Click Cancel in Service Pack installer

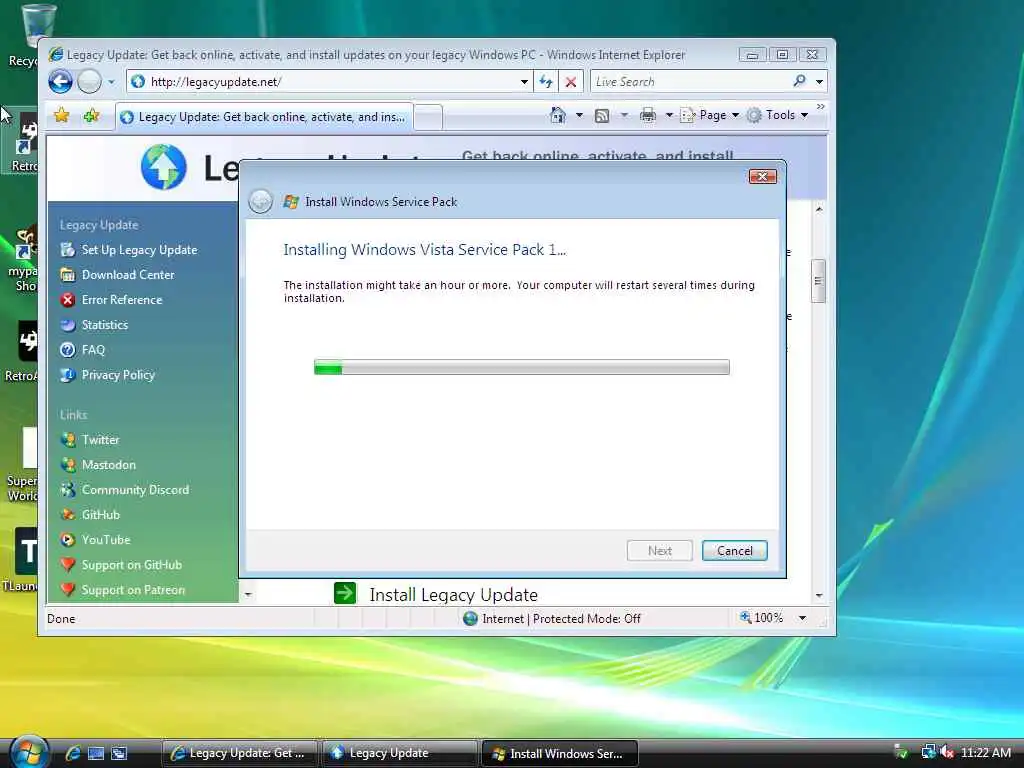735,551
